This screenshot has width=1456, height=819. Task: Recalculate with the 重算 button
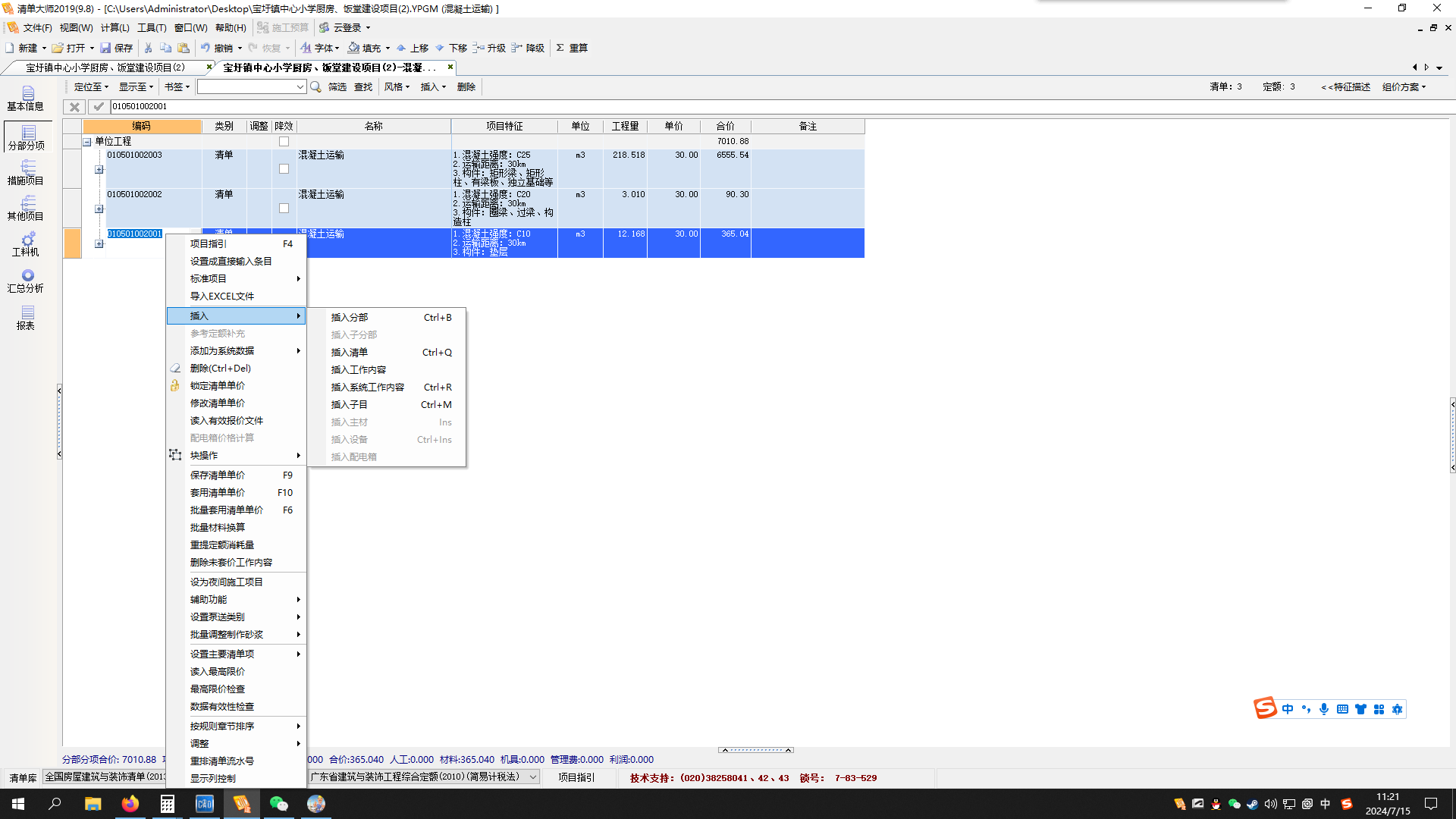[572, 48]
